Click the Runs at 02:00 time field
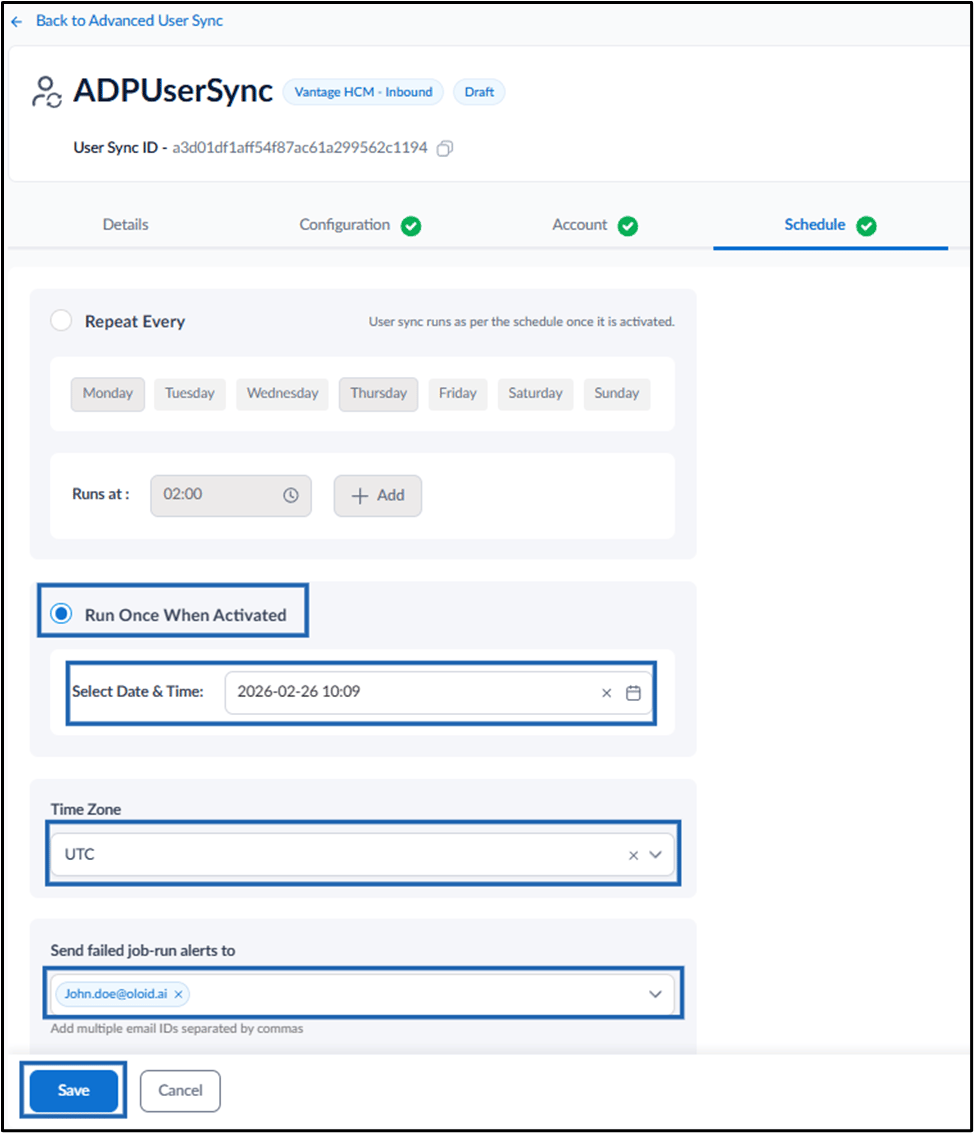 (x=231, y=496)
